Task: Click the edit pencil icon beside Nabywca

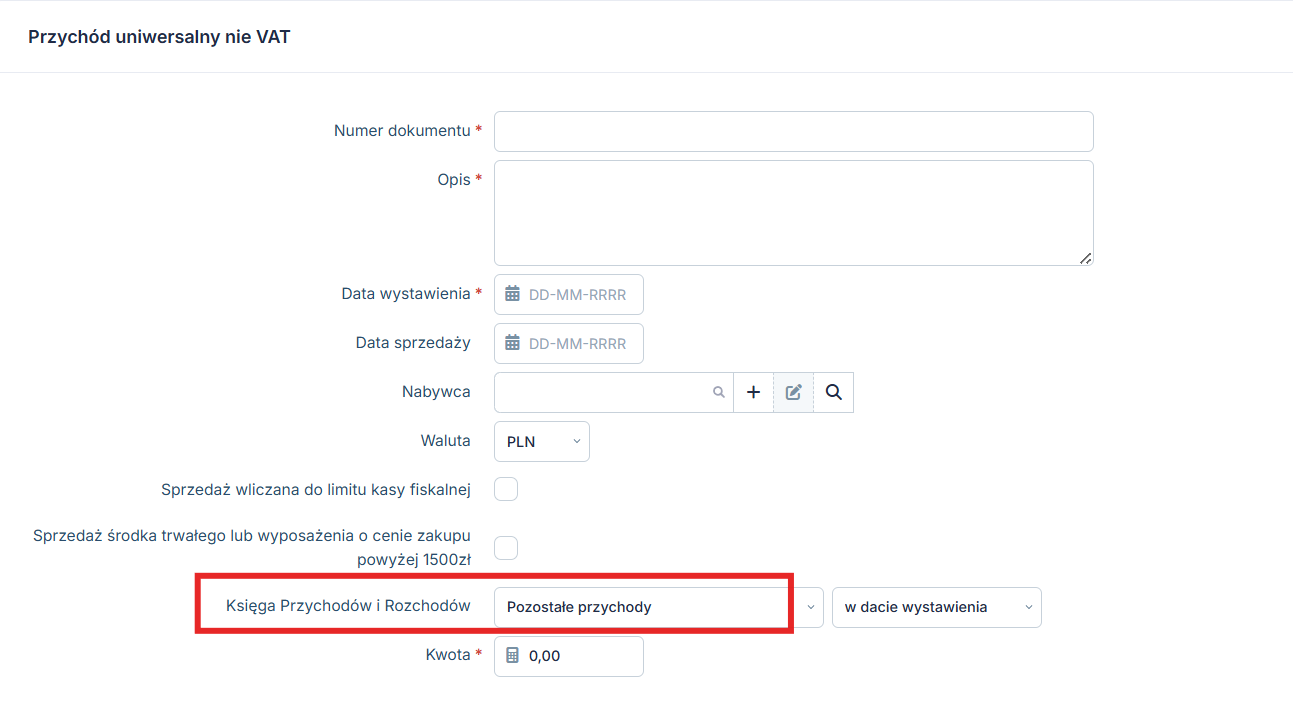Action: (793, 392)
